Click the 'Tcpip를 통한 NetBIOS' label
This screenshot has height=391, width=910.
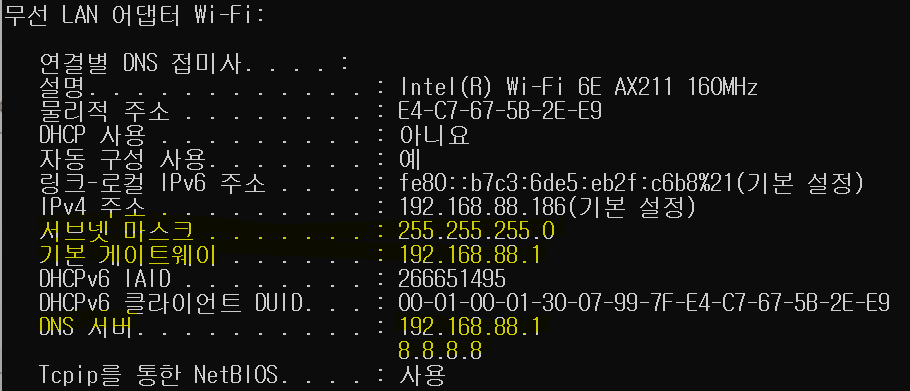click(158, 375)
